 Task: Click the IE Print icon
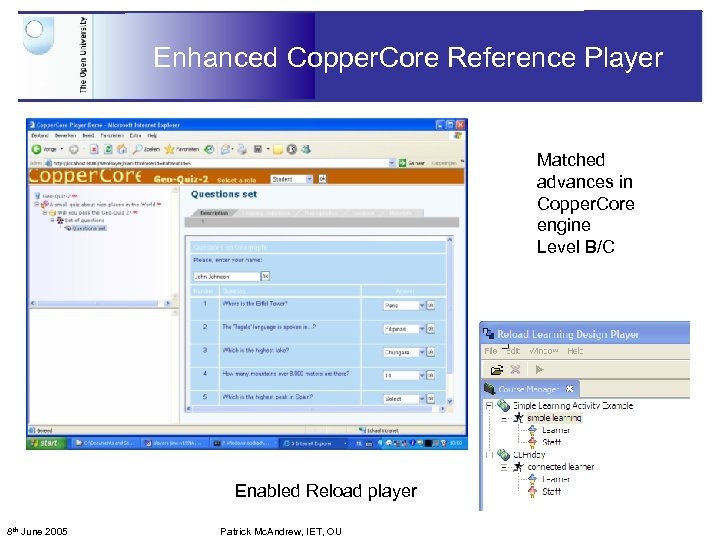[242, 149]
